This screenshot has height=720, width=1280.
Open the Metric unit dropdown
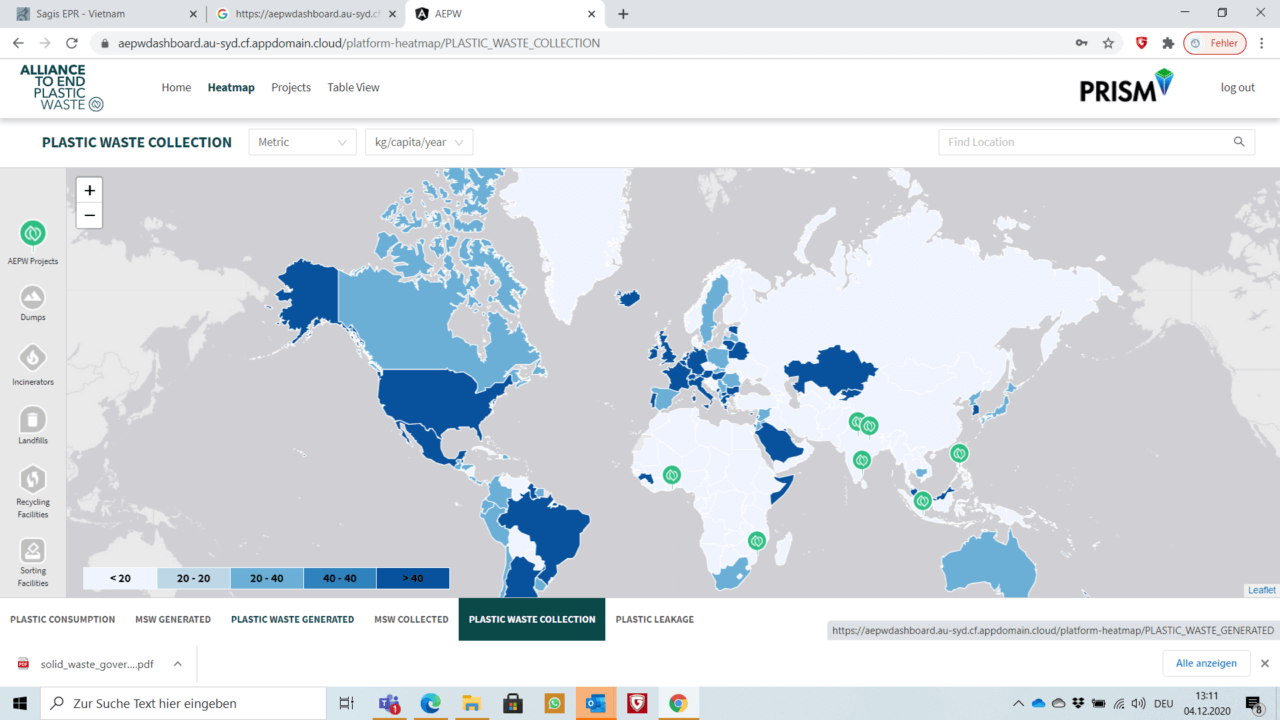[302, 142]
